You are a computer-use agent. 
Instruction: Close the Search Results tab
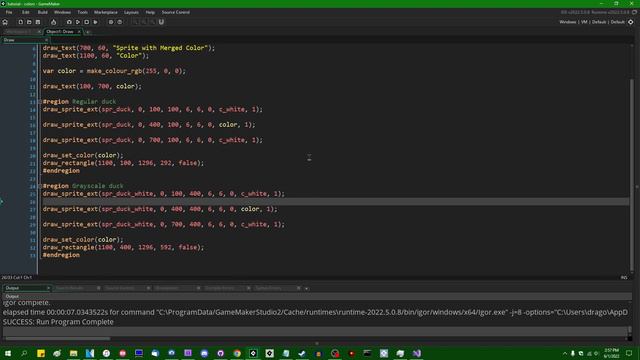(x=98, y=288)
